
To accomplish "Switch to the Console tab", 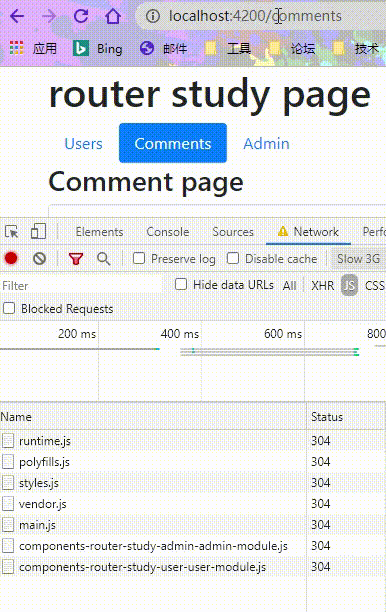I will pos(168,232).
